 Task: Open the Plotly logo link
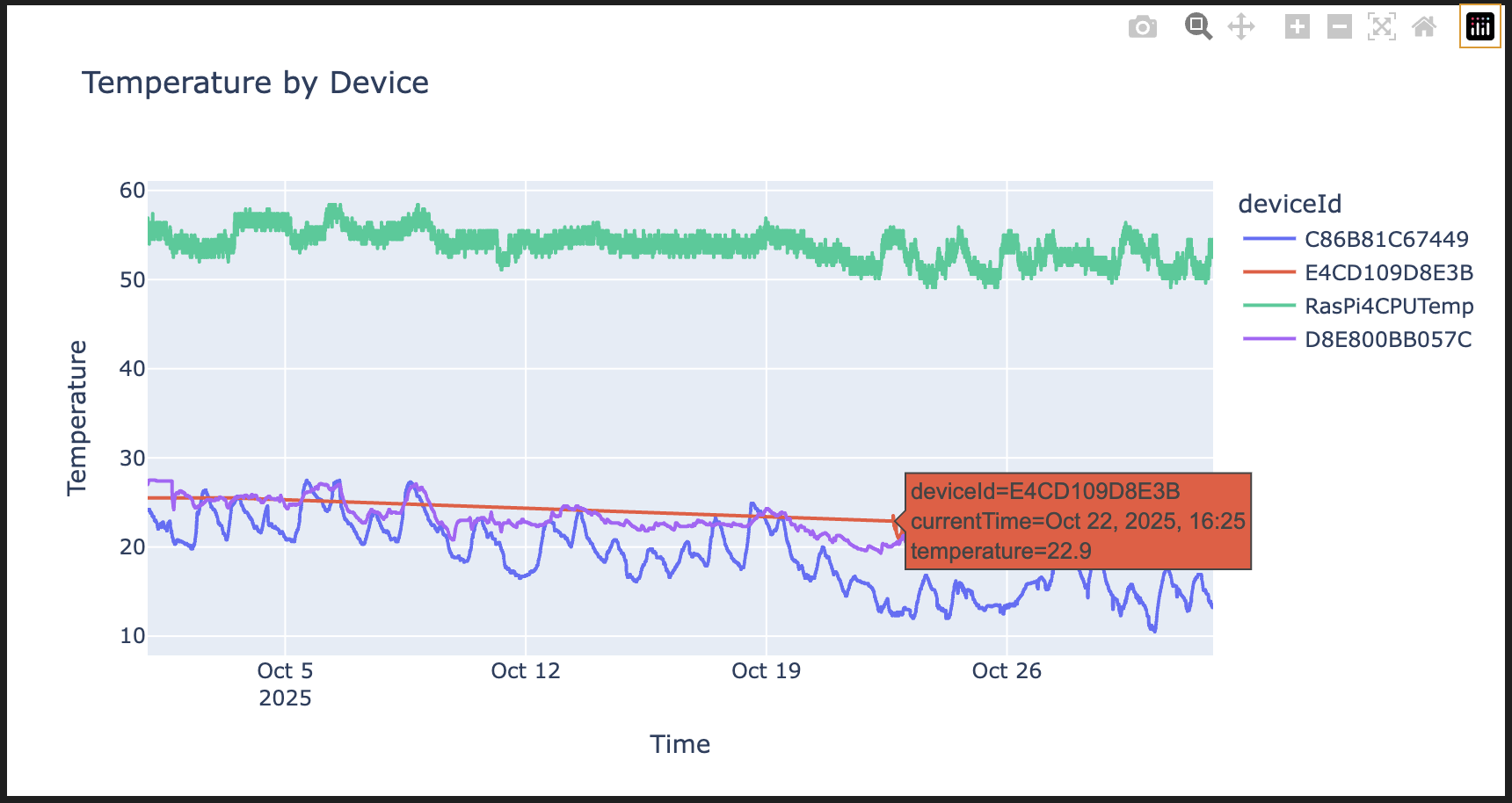pos(1479,26)
